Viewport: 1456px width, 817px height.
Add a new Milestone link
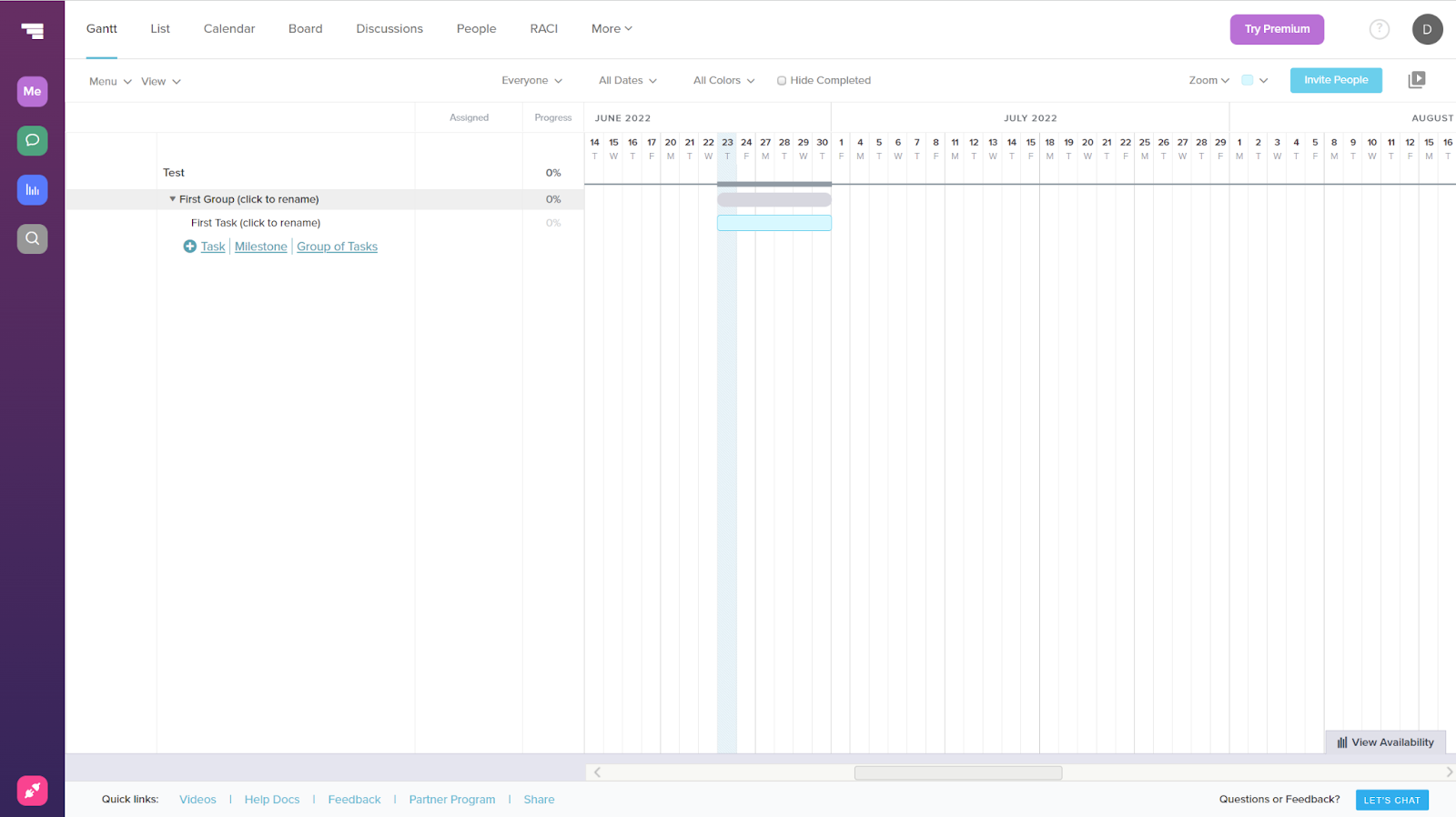tap(261, 247)
